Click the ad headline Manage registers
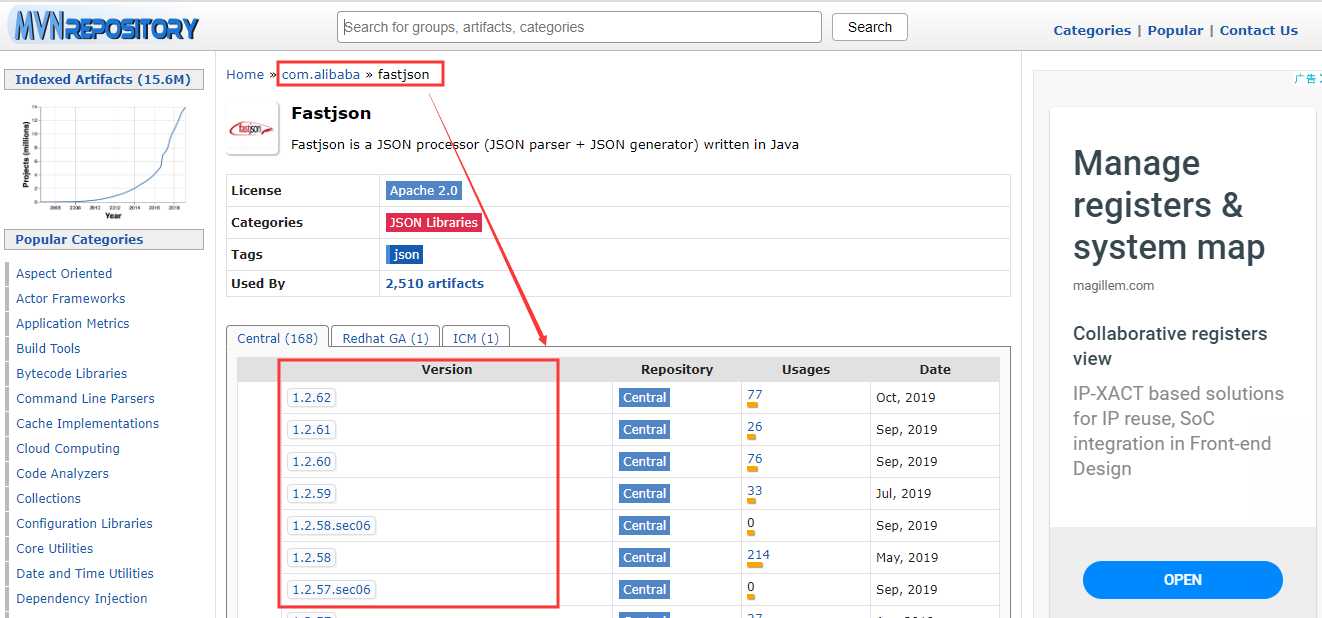Viewport: 1322px width, 618px height. tap(1169, 205)
